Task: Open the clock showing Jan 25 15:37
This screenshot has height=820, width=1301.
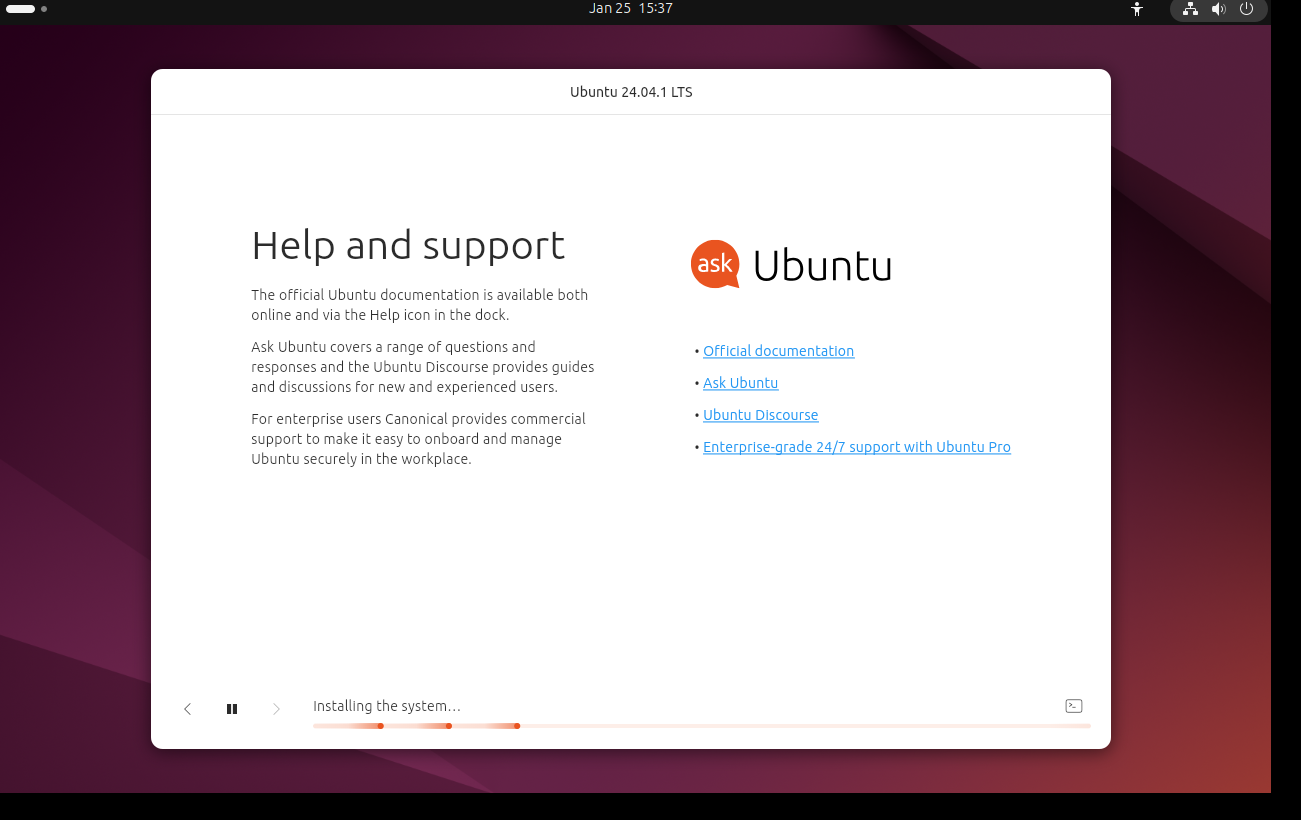Action: coord(630,8)
